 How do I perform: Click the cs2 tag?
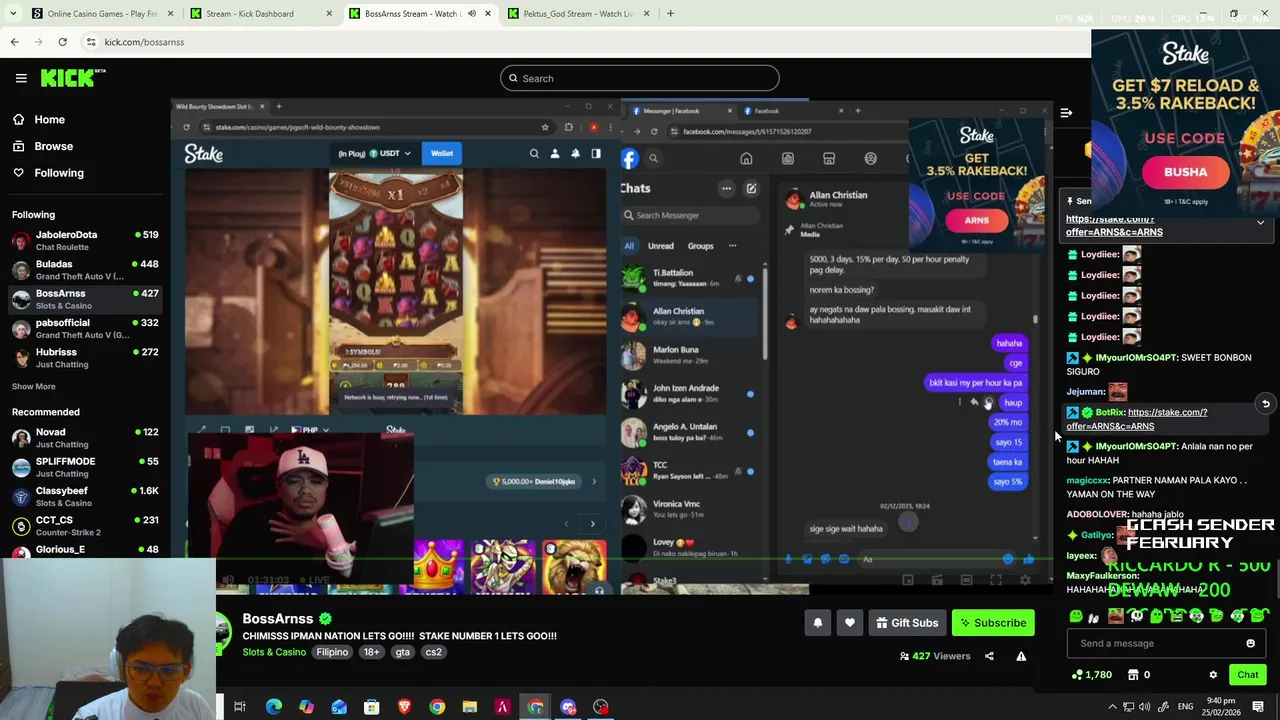[x=433, y=652]
